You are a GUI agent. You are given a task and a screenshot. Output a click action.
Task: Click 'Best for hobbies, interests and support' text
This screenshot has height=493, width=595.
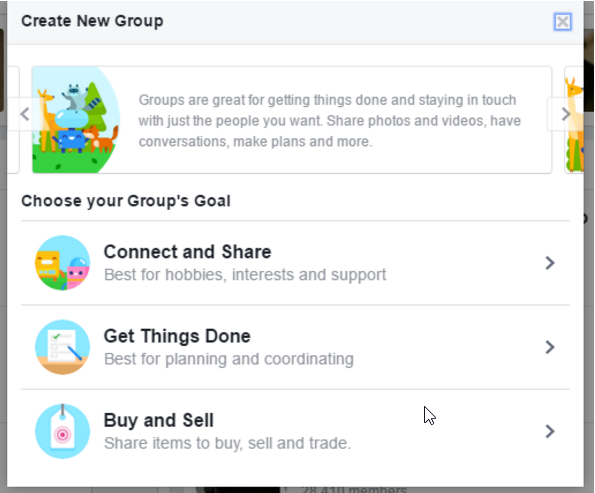[245, 274]
